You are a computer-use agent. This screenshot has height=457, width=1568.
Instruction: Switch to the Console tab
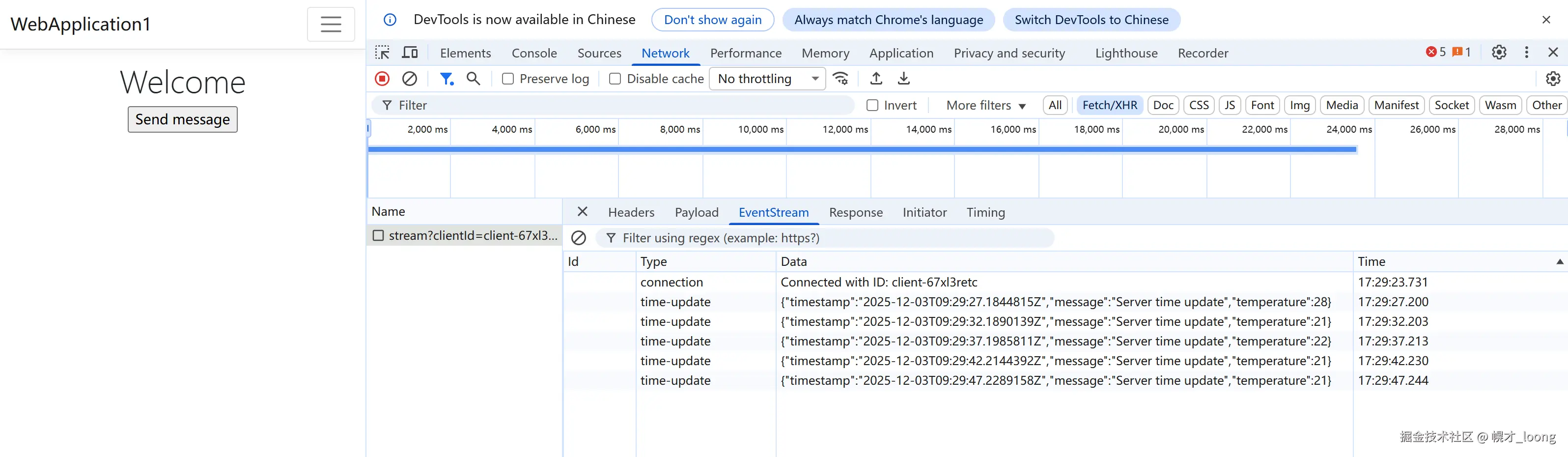click(534, 54)
